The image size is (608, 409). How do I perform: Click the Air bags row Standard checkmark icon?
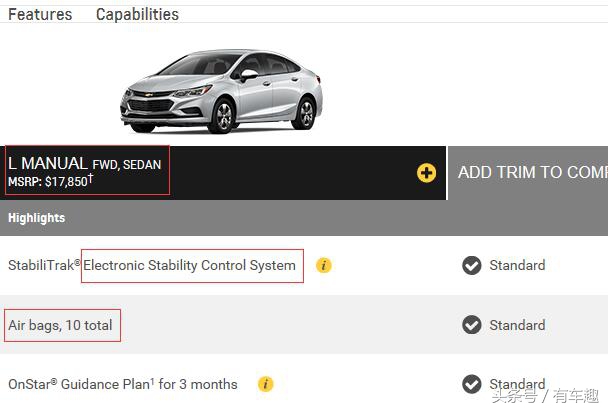(472, 325)
